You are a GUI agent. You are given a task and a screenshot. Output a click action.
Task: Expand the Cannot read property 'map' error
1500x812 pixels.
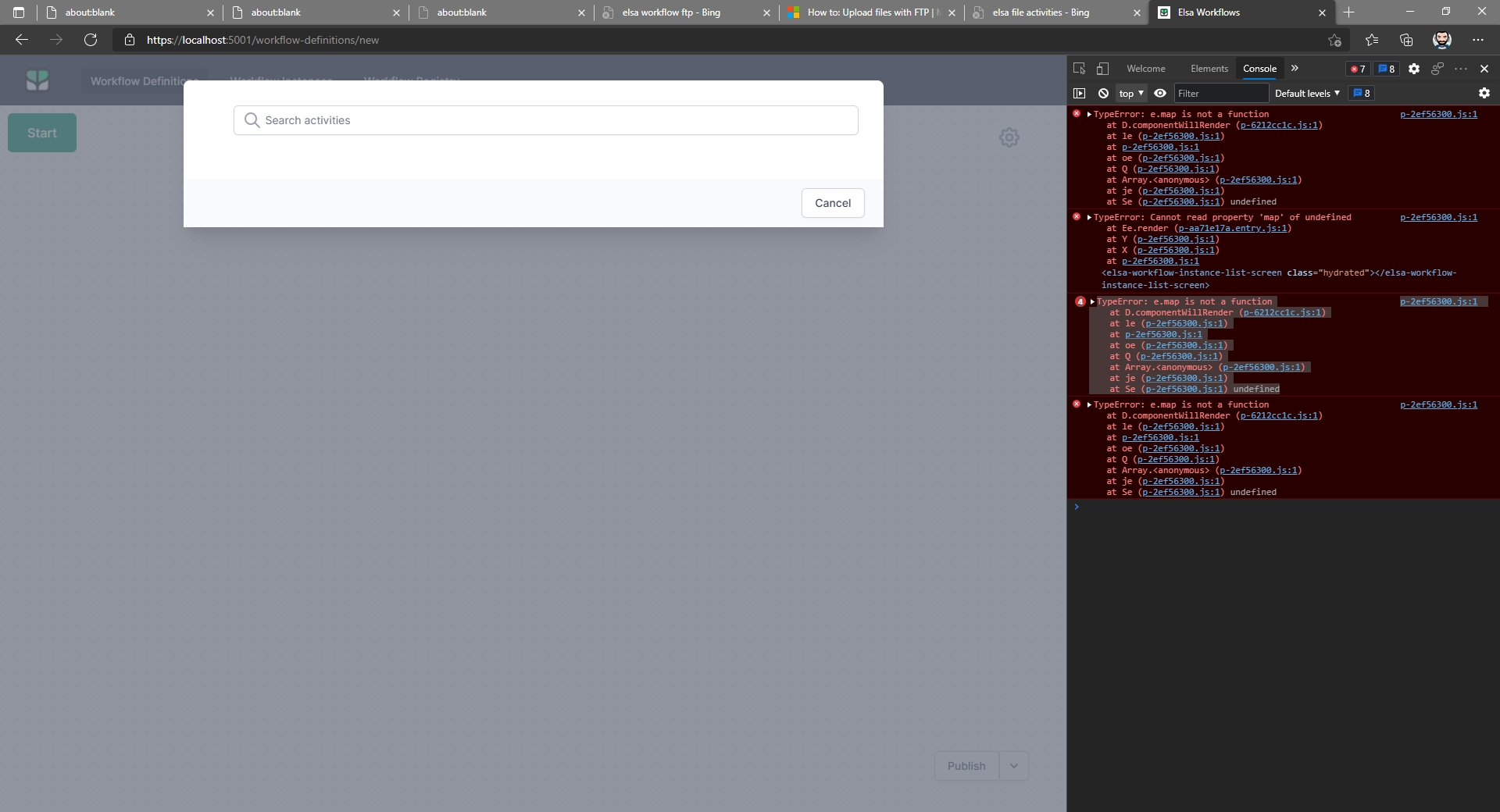pyautogui.click(x=1089, y=217)
